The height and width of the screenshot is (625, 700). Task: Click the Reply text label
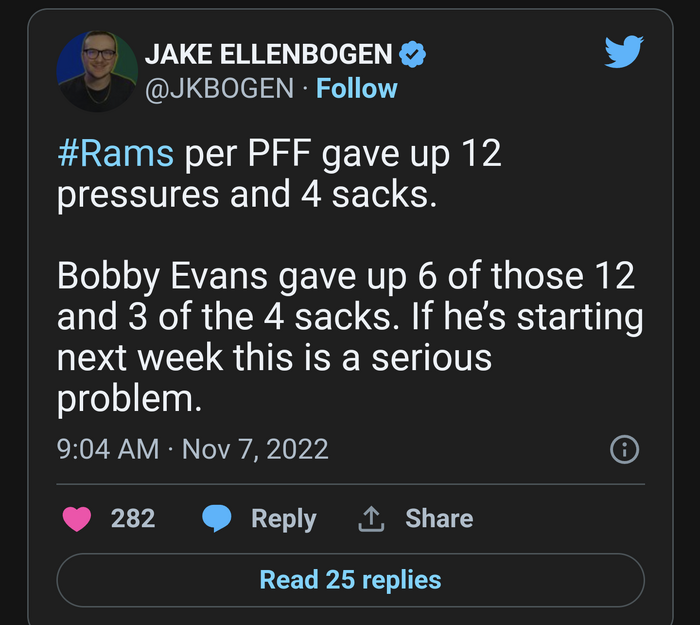click(283, 518)
